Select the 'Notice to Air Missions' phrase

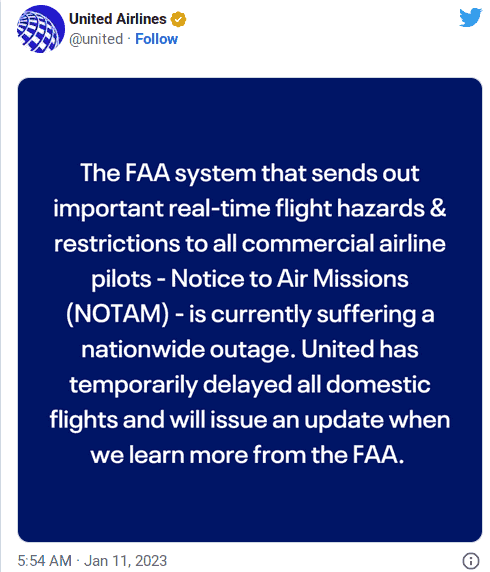pos(290,279)
